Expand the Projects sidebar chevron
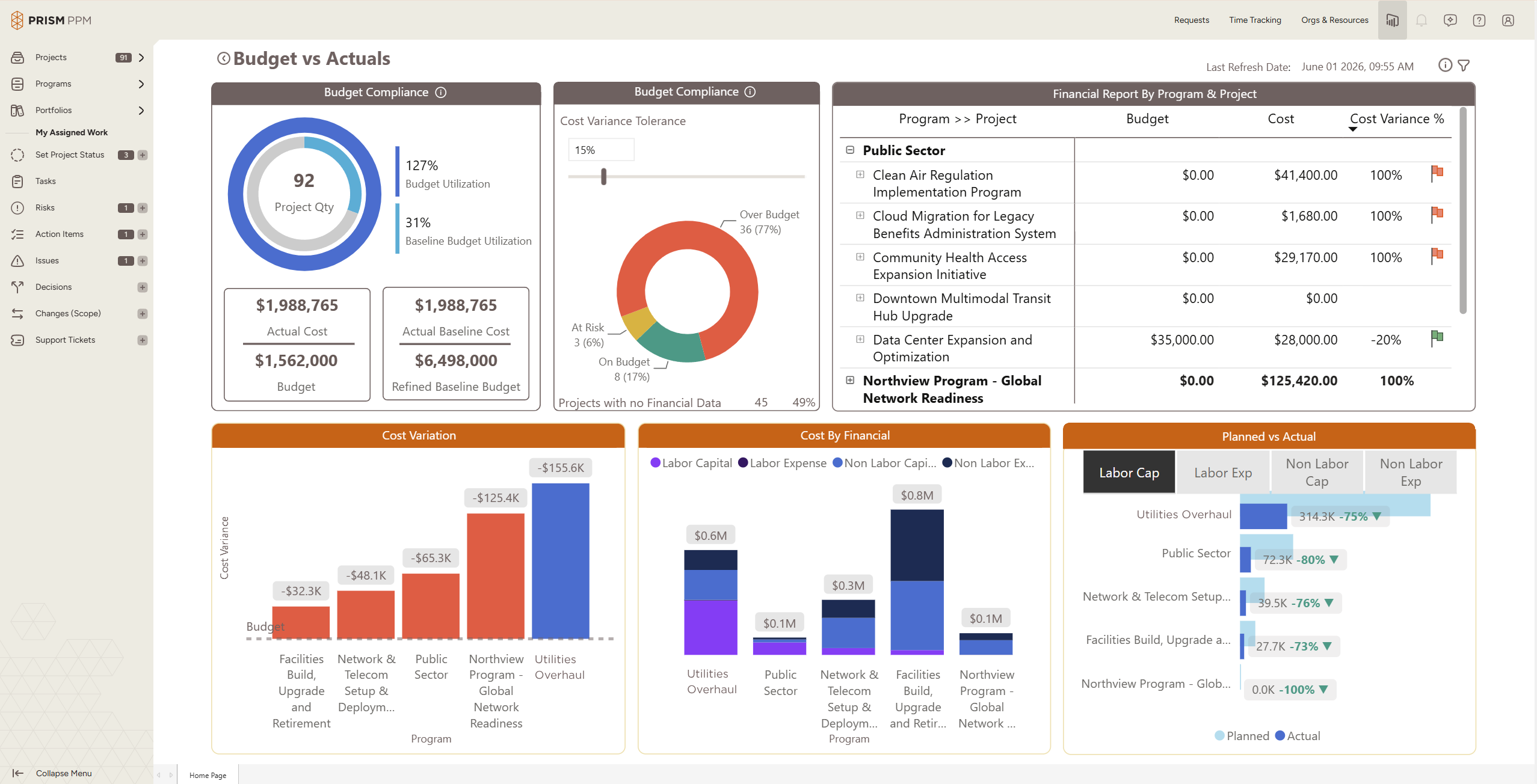This screenshot has width=1537, height=784. point(141,57)
